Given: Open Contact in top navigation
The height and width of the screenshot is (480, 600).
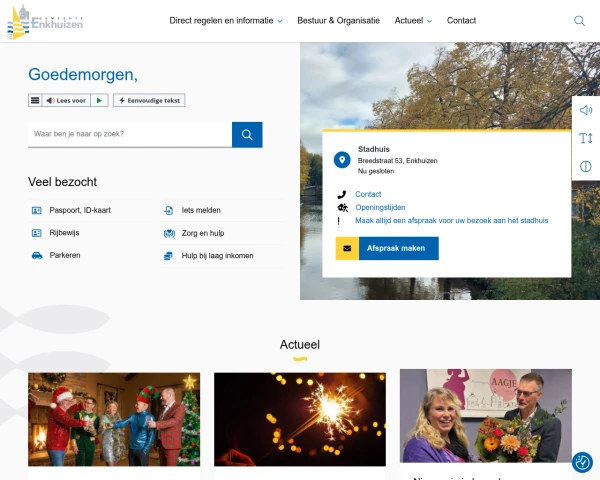Looking at the screenshot, I should [461, 21].
